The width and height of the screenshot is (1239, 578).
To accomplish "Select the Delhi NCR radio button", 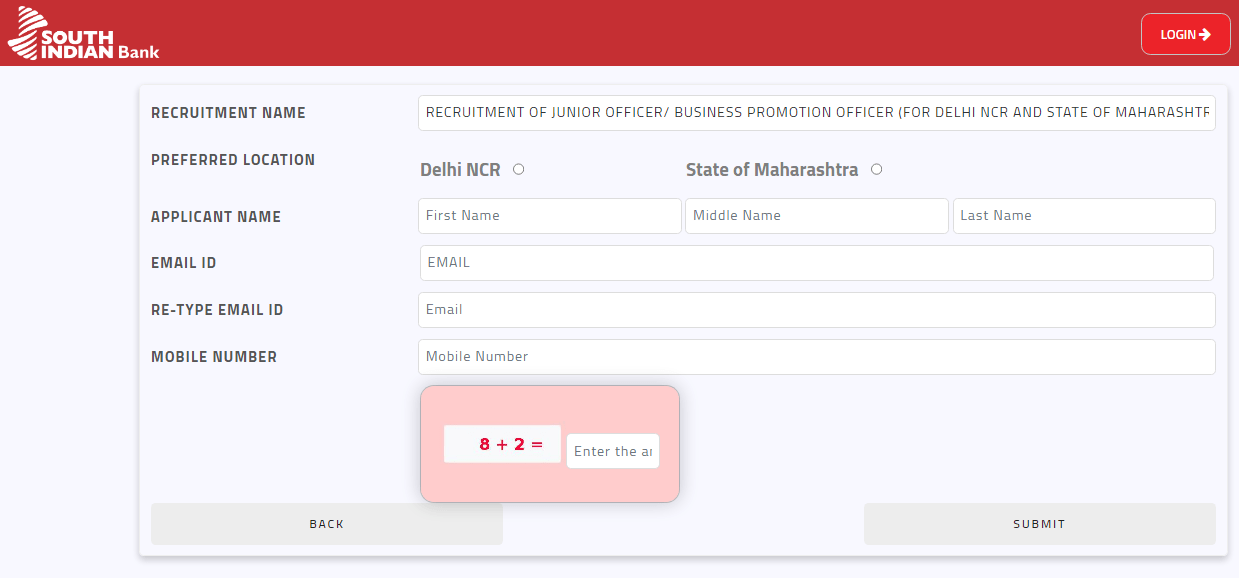I will (x=518, y=169).
